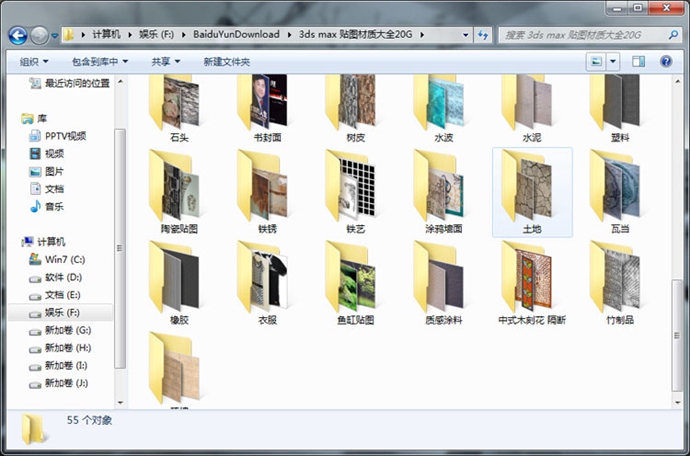Create a folder with 新建文件夹

227,62
